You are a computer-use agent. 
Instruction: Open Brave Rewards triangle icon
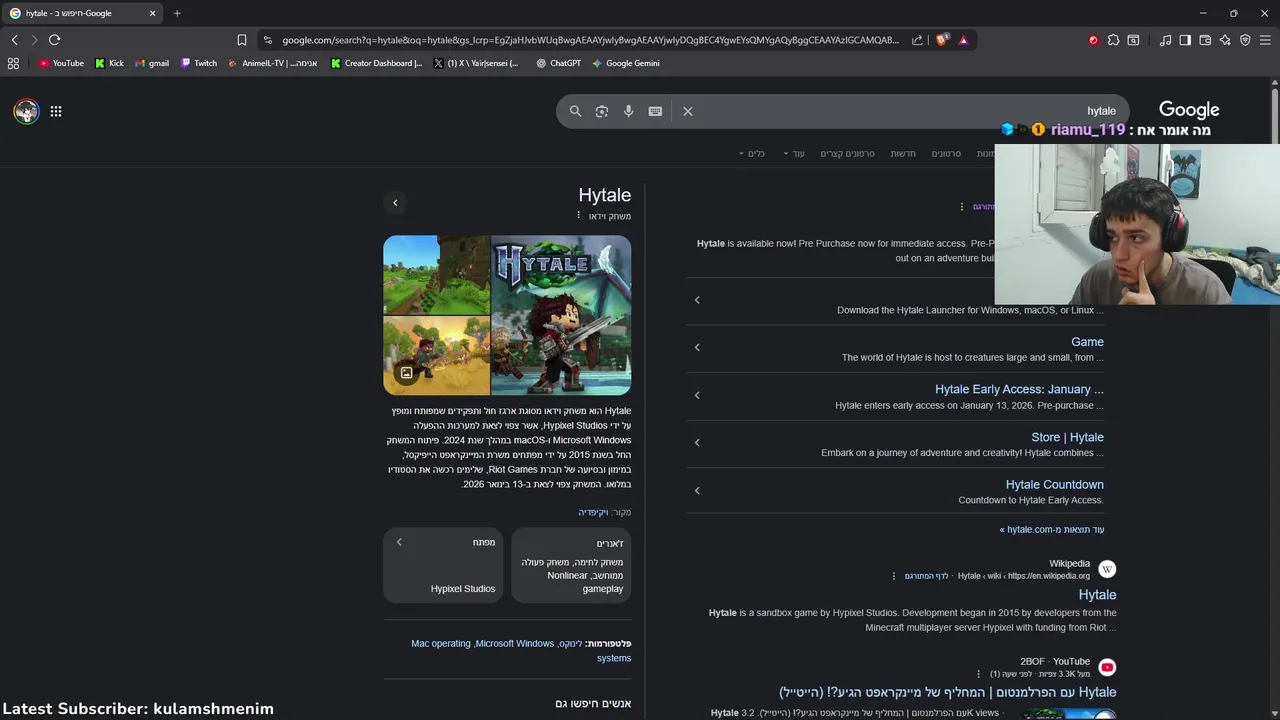[963, 40]
